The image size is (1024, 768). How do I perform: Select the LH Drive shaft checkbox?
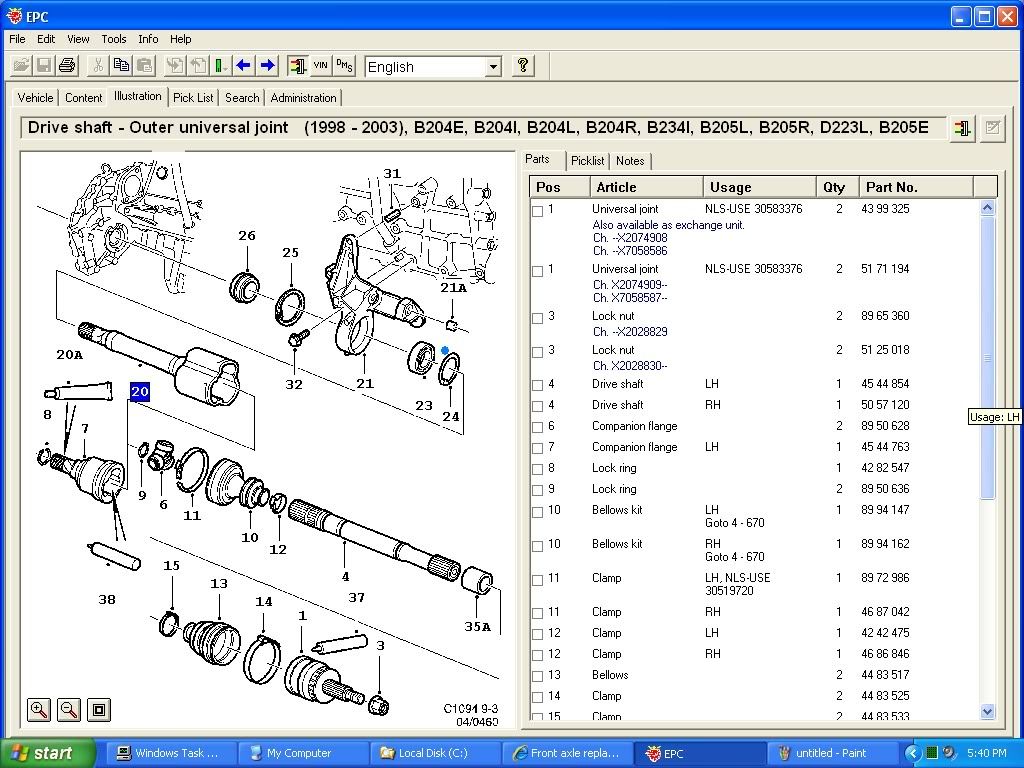(537, 384)
